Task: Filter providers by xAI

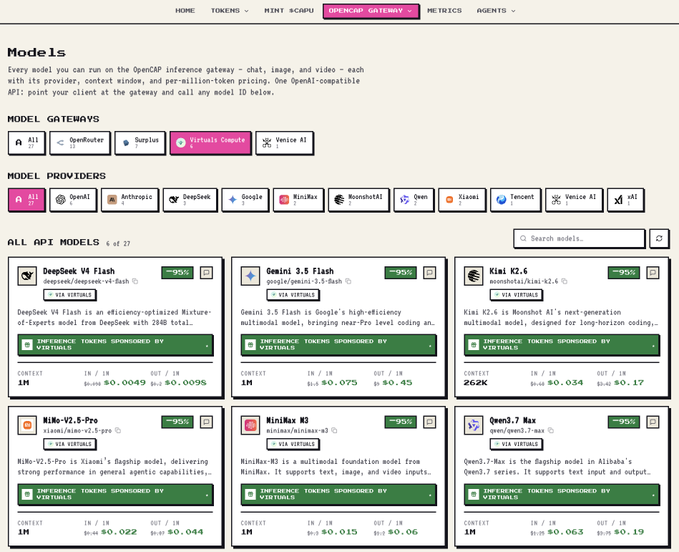Action: [625, 200]
